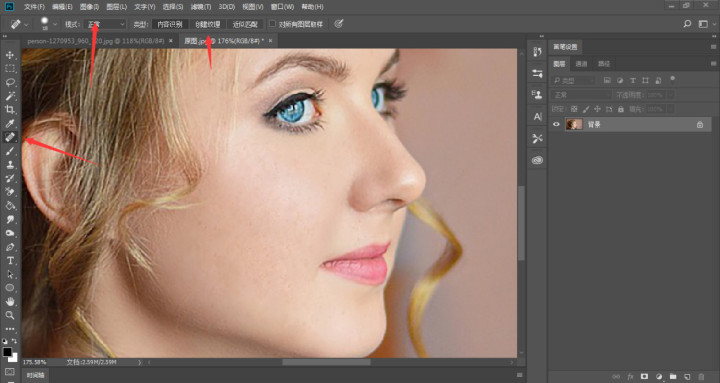This screenshot has width=720, height=383.
Task: Select the Crop tool
Action: coord(10,110)
